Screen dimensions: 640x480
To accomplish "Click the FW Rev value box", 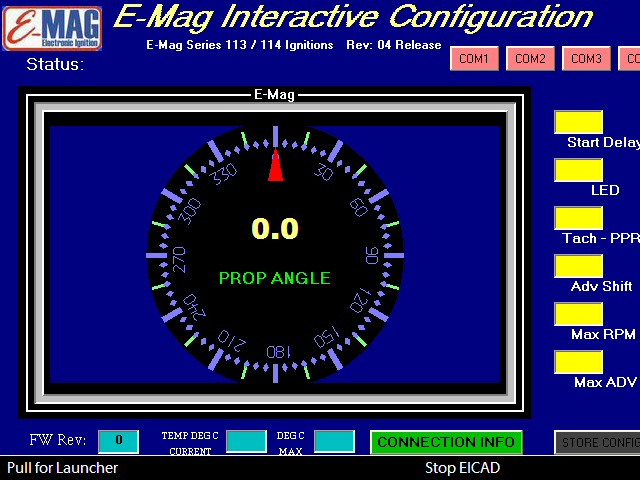I will (118, 441).
